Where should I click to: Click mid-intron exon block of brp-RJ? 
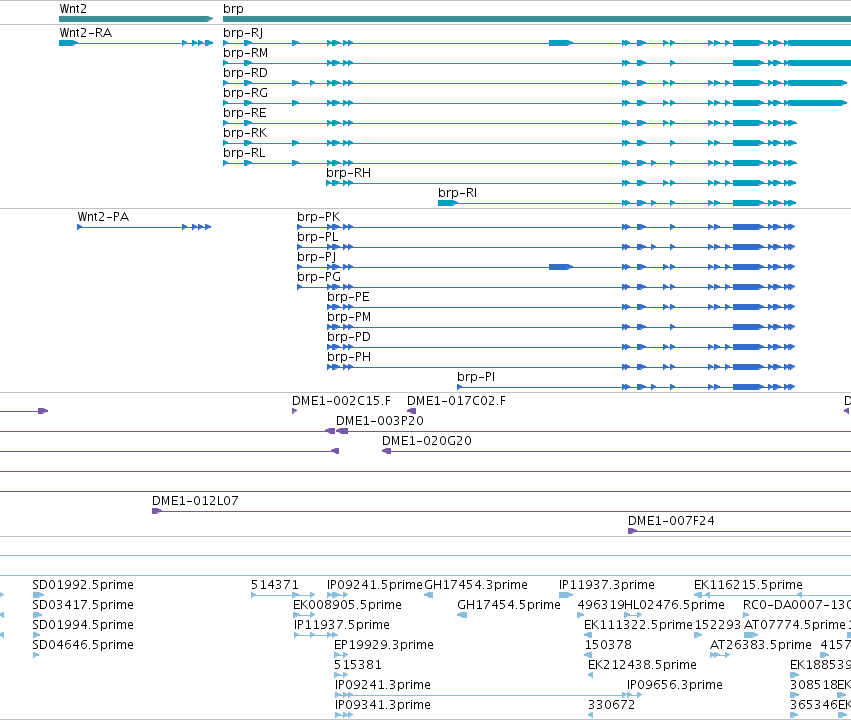pos(561,43)
